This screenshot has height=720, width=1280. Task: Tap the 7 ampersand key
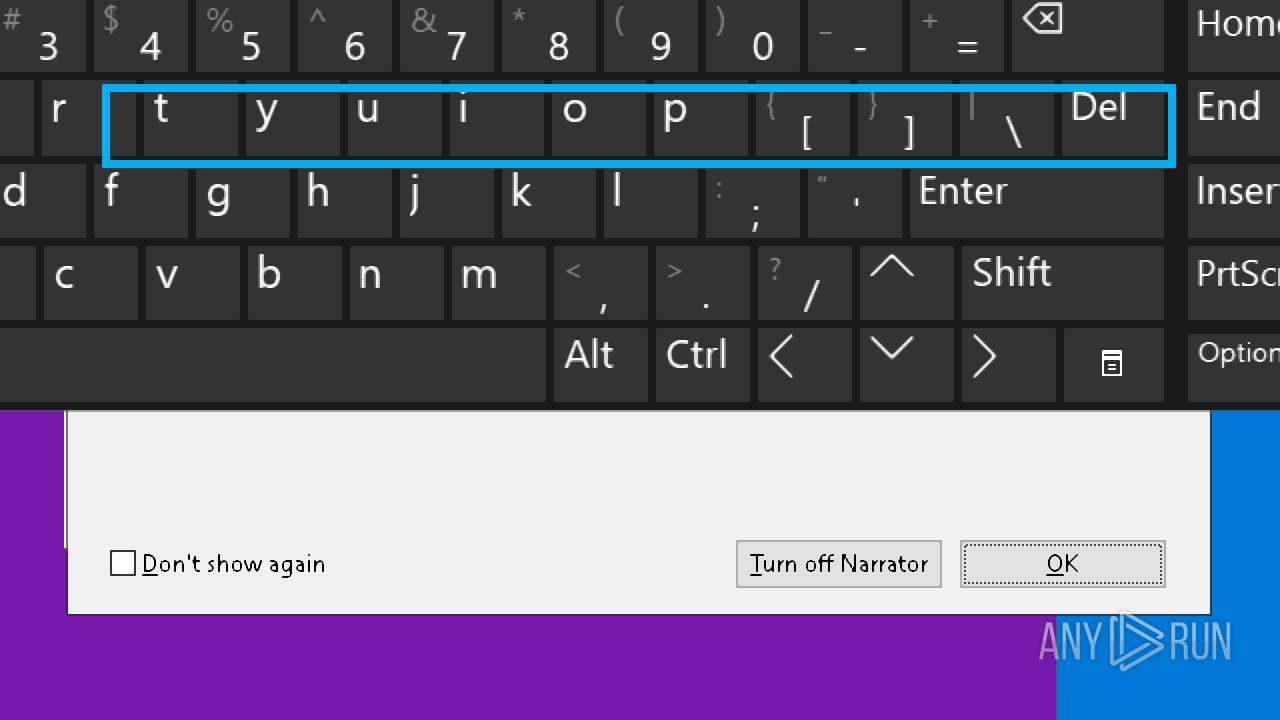pos(446,36)
